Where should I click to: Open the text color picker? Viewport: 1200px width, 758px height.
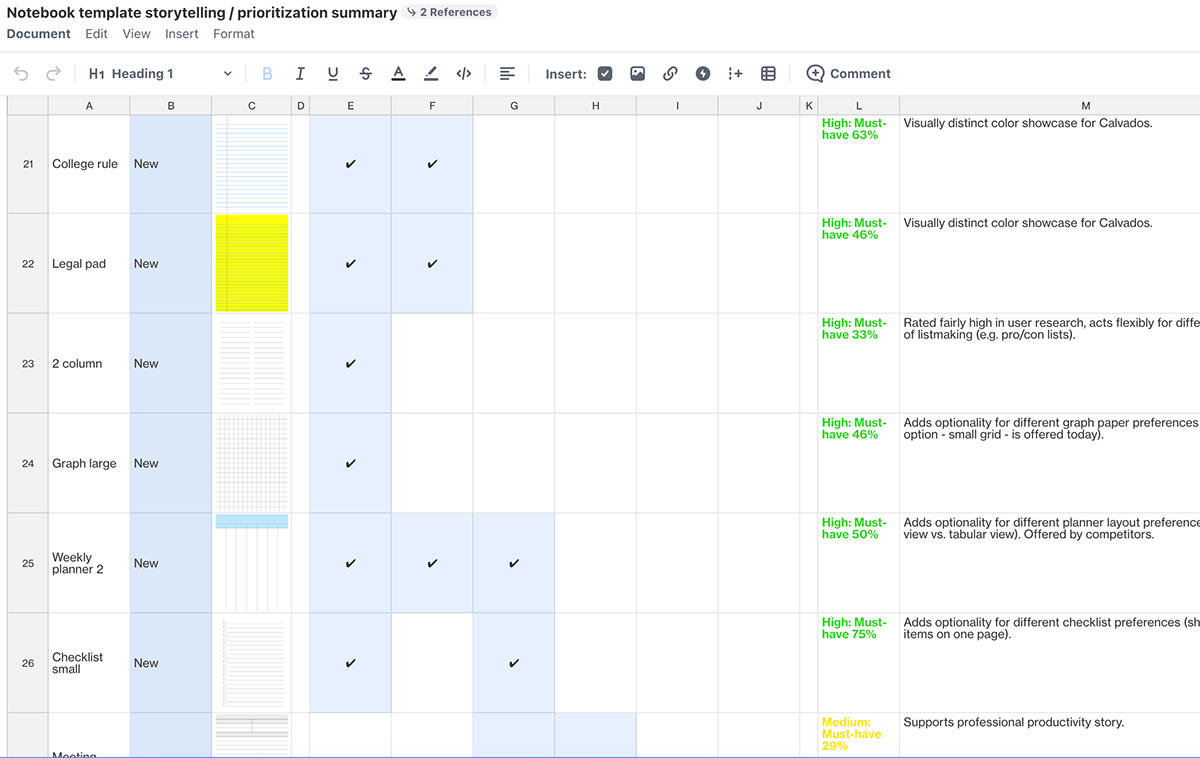click(x=399, y=73)
